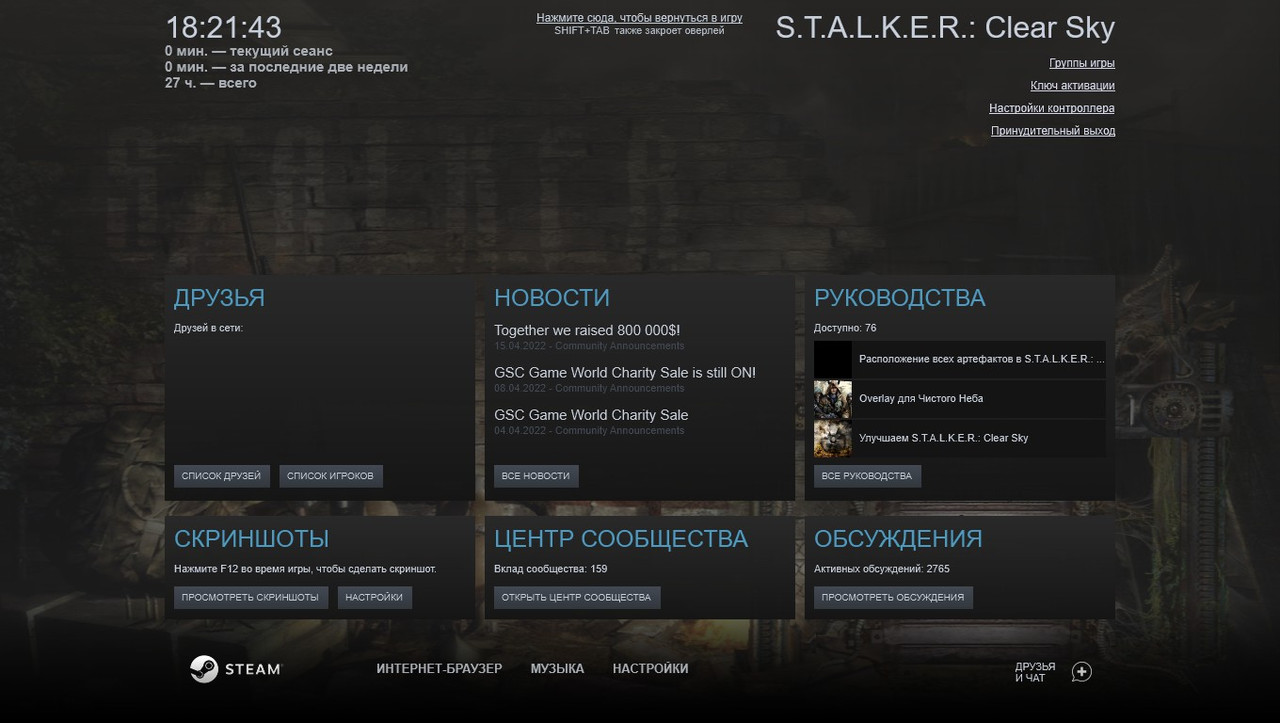The image size is (1280, 723).
Task: Open Интернет-браузер in bottom menu
Action: (x=439, y=669)
